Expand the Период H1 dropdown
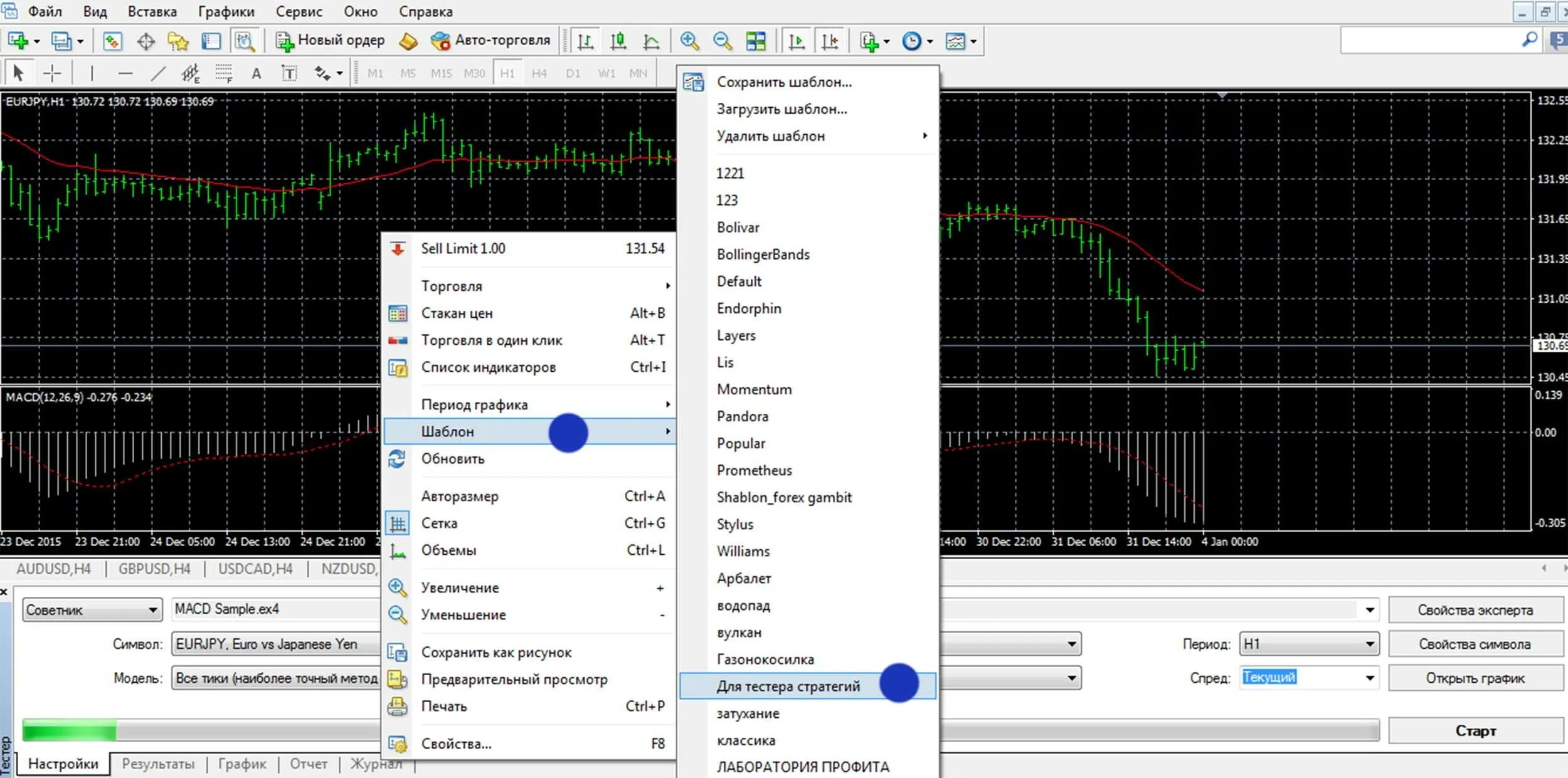The width and height of the screenshot is (1568, 778). tap(1369, 644)
